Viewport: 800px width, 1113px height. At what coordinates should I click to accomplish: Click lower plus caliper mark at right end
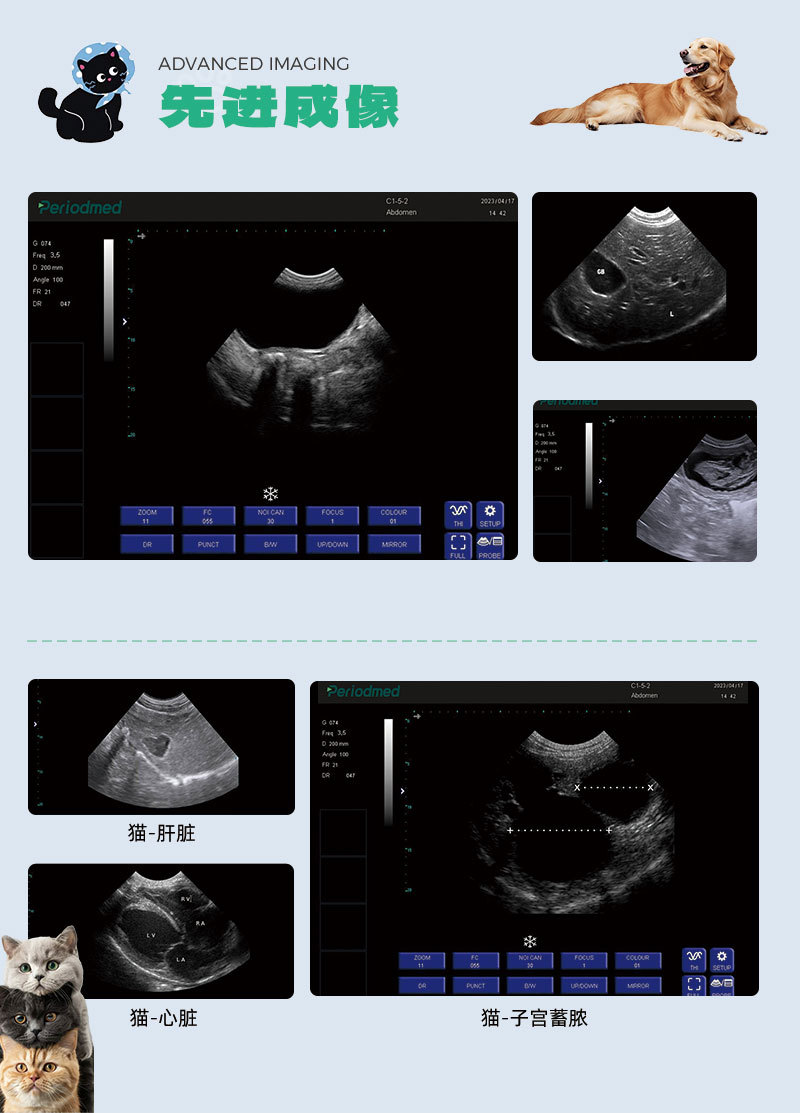[609, 830]
